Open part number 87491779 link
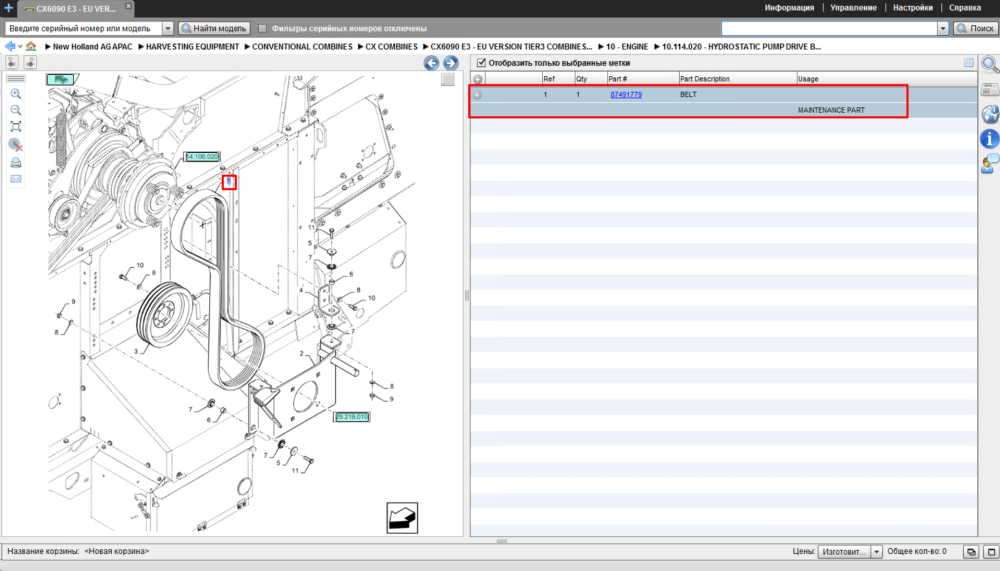Screen dimensions: 1000x571 click(x=626, y=94)
